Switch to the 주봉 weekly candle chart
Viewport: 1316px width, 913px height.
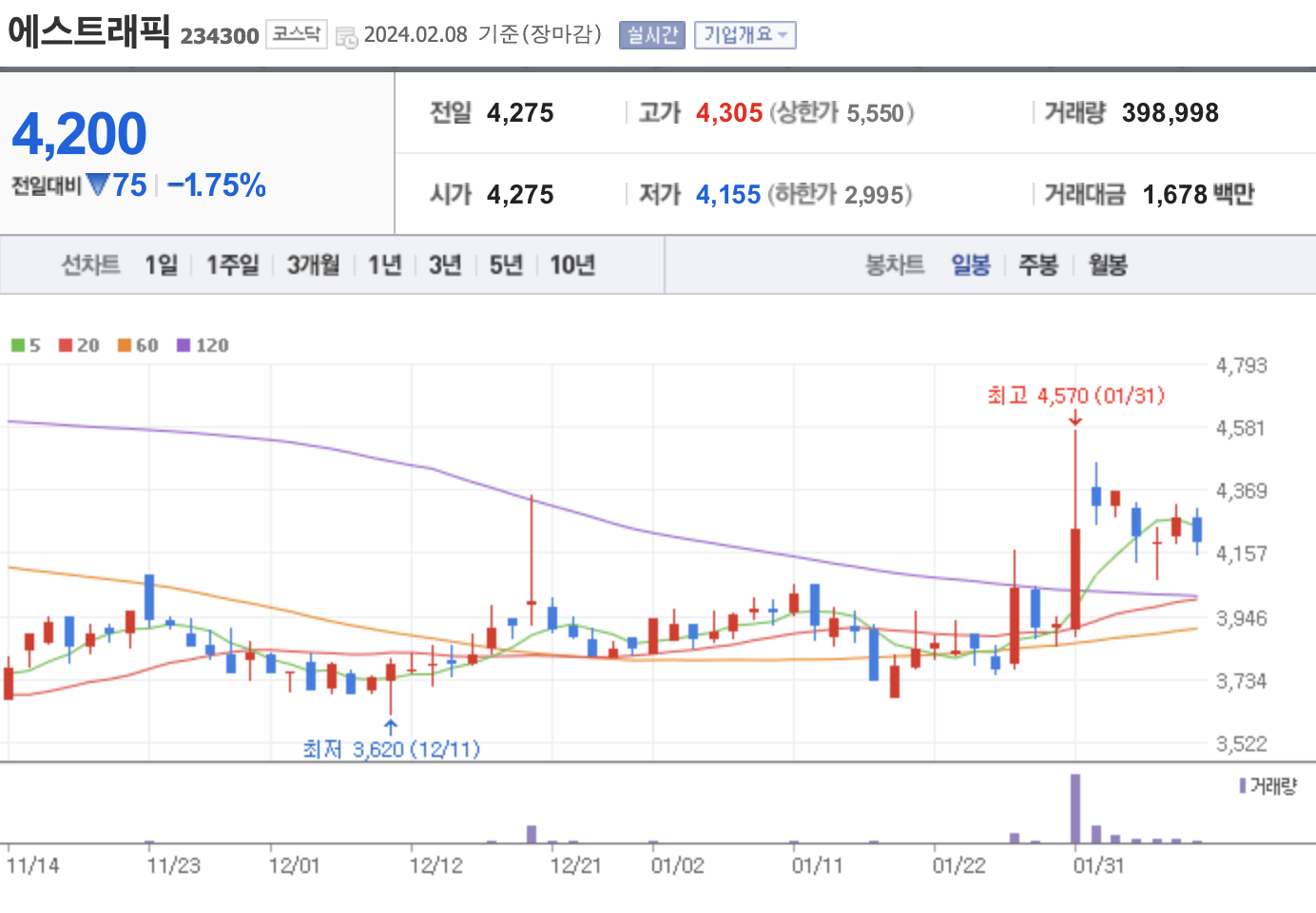point(1038,264)
